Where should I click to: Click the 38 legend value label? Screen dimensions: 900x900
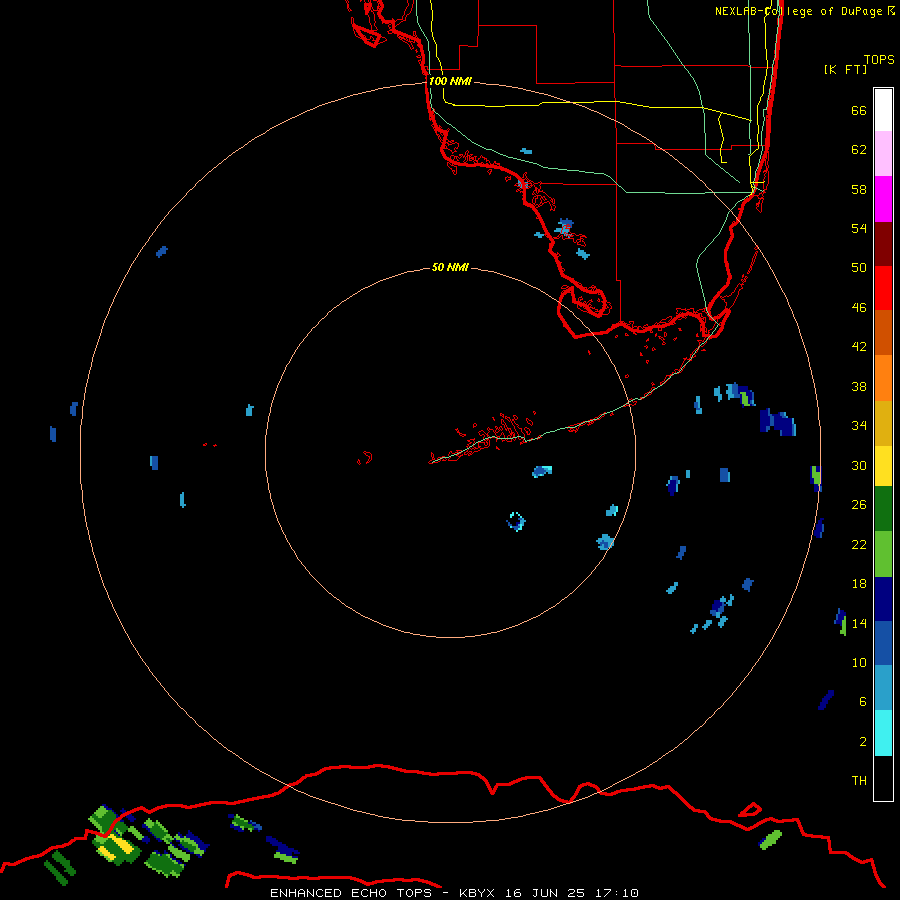pos(859,386)
